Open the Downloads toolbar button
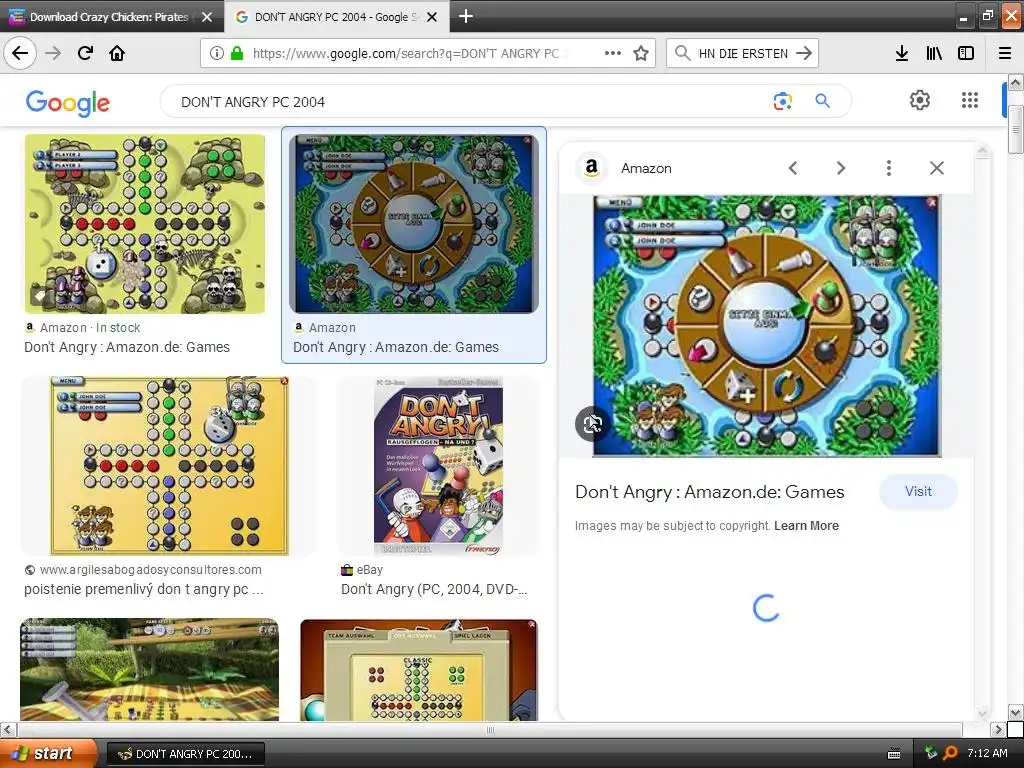1024x768 pixels. (902, 53)
